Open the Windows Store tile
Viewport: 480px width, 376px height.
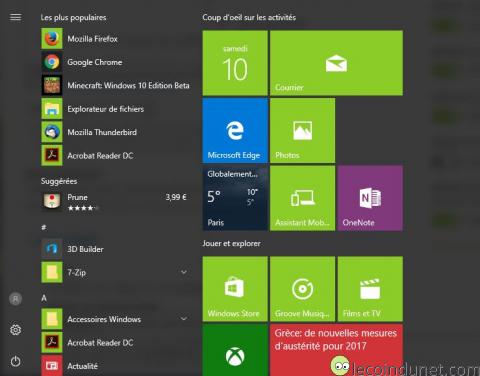click(235, 289)
